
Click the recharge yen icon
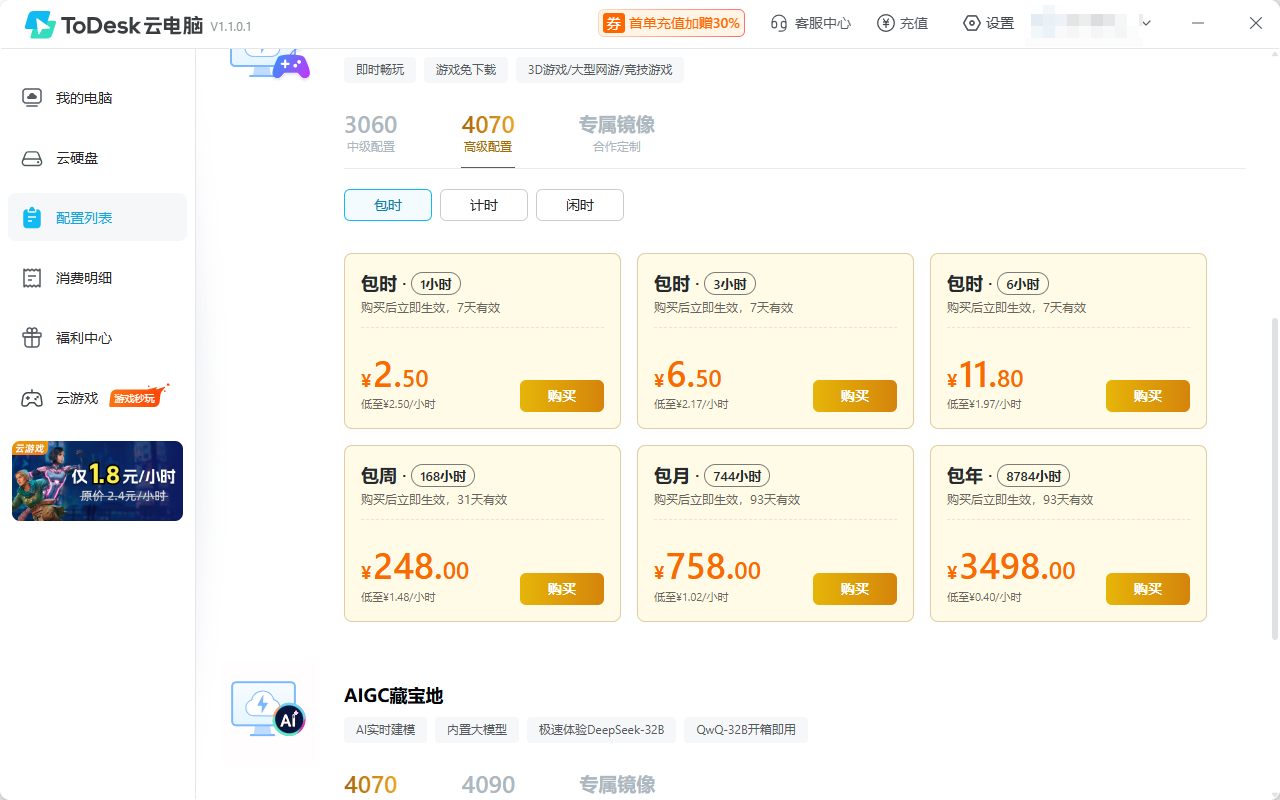[x=885, y=23]
